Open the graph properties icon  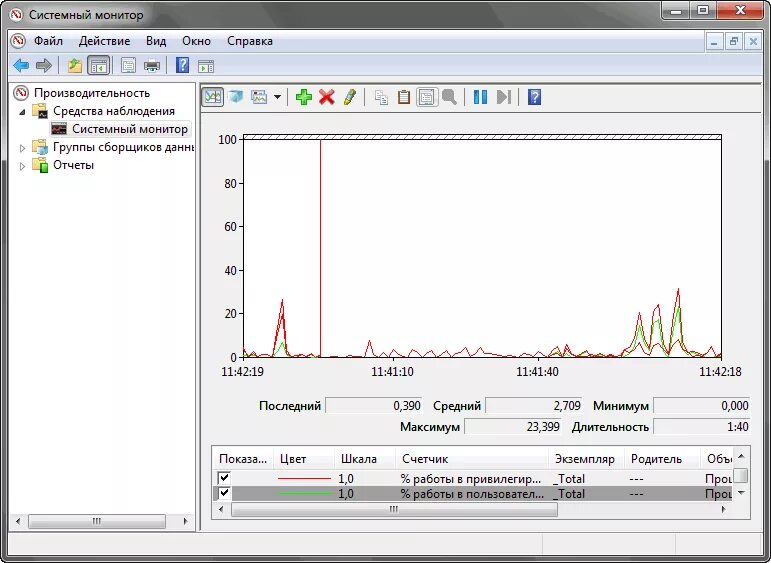(x=427, y=97)
